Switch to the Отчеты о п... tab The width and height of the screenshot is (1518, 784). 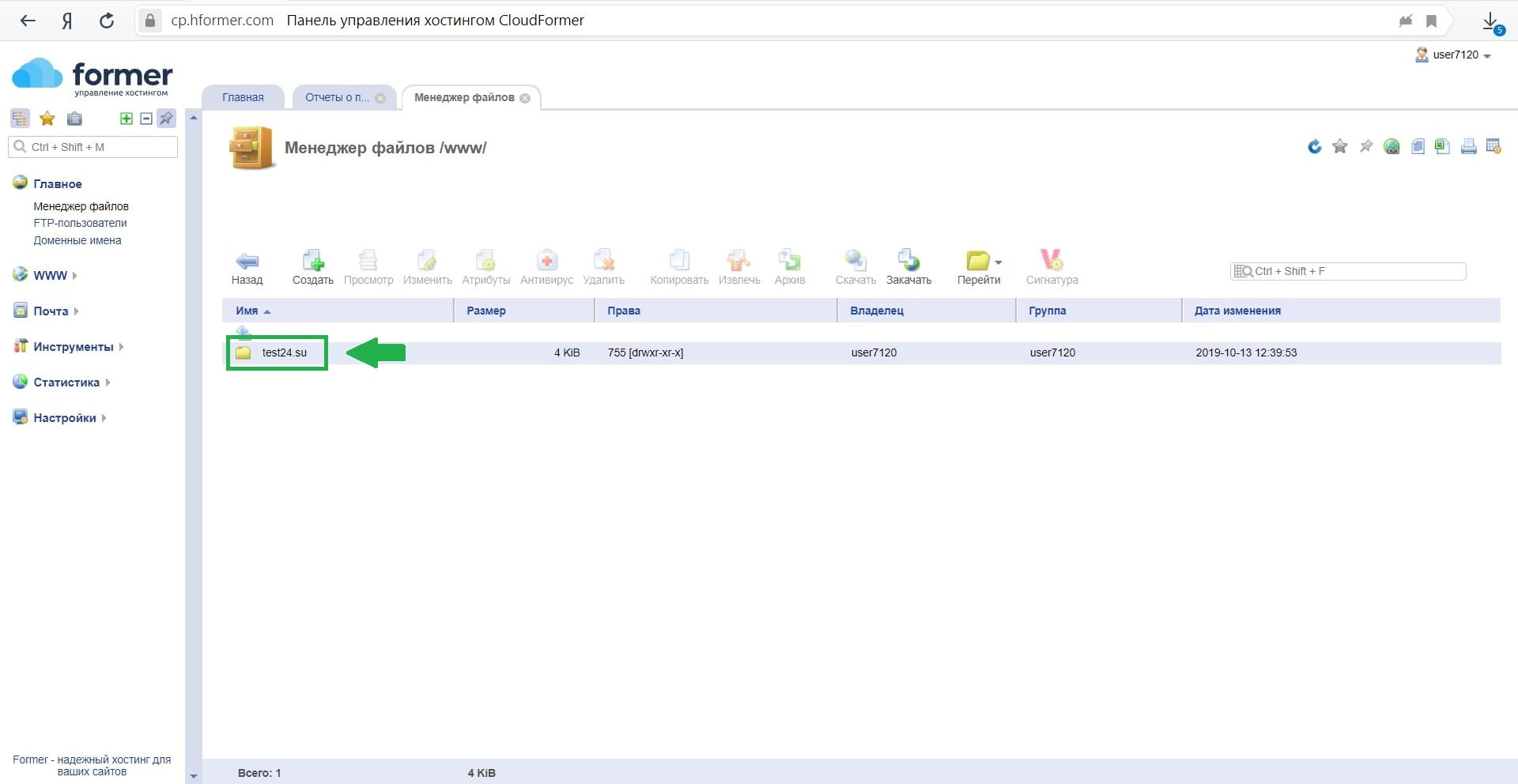[x=337, y=98]
